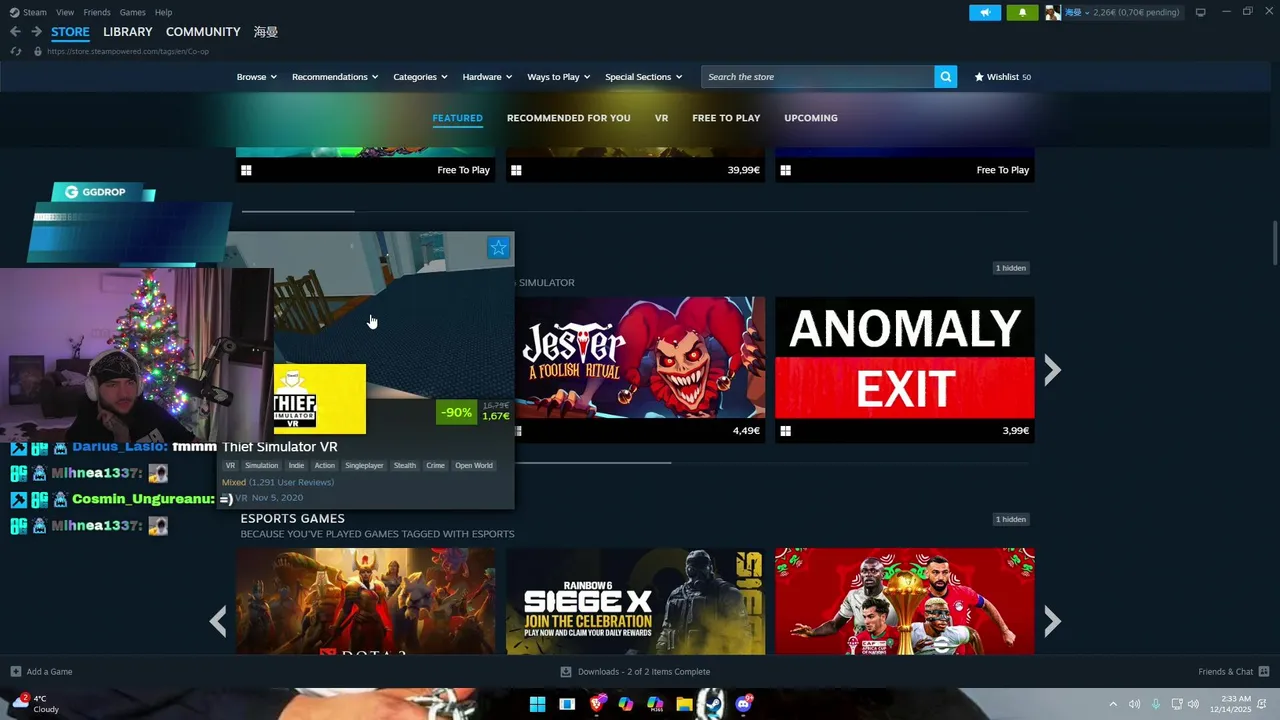This screenshot has height=720, width=1280.
Task: Next page arrow in Esports Games carousel
Action: pyautogui.click(x=1052, y=621)
